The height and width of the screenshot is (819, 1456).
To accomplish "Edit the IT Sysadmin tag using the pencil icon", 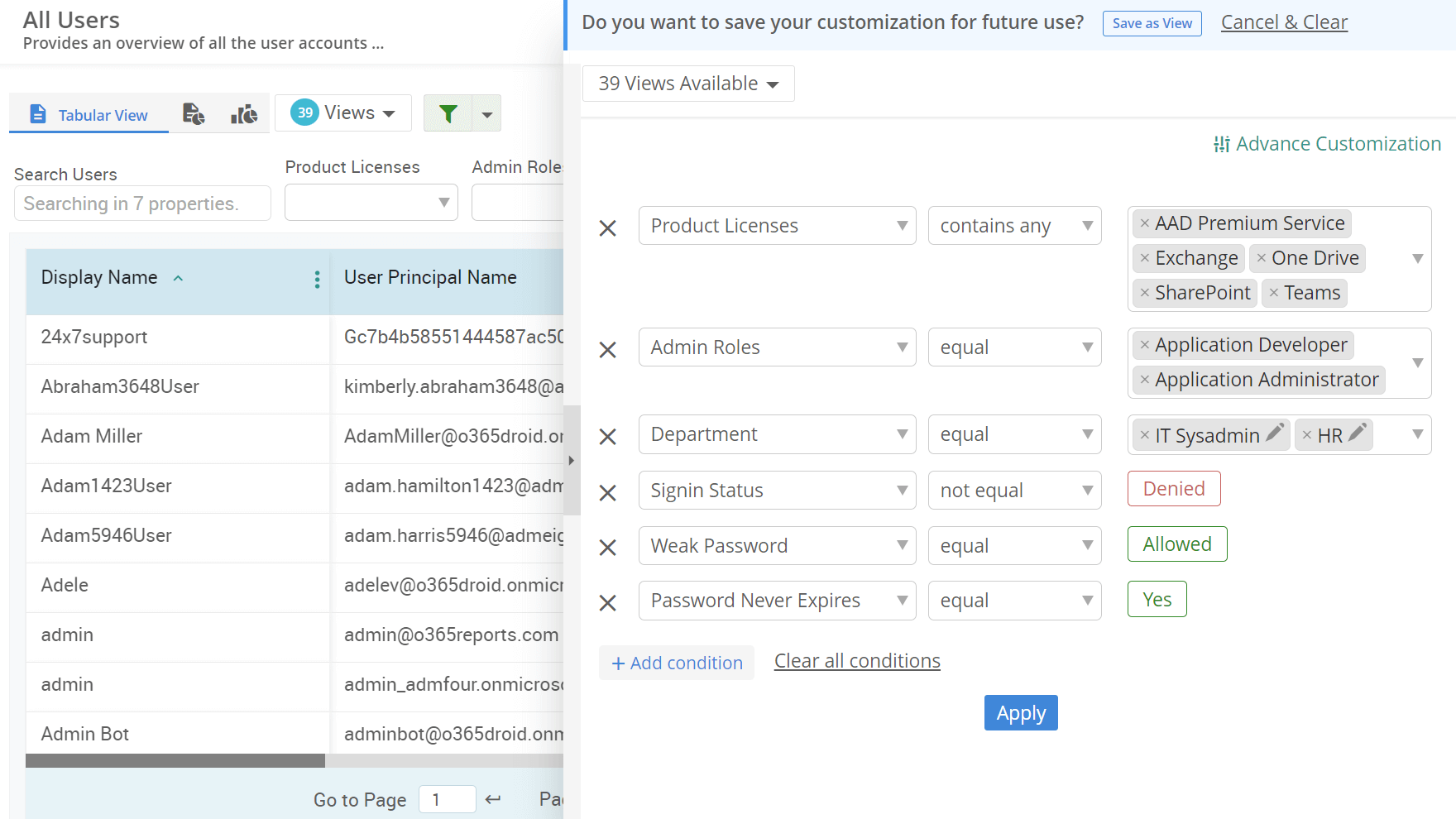I will 1276,433.
